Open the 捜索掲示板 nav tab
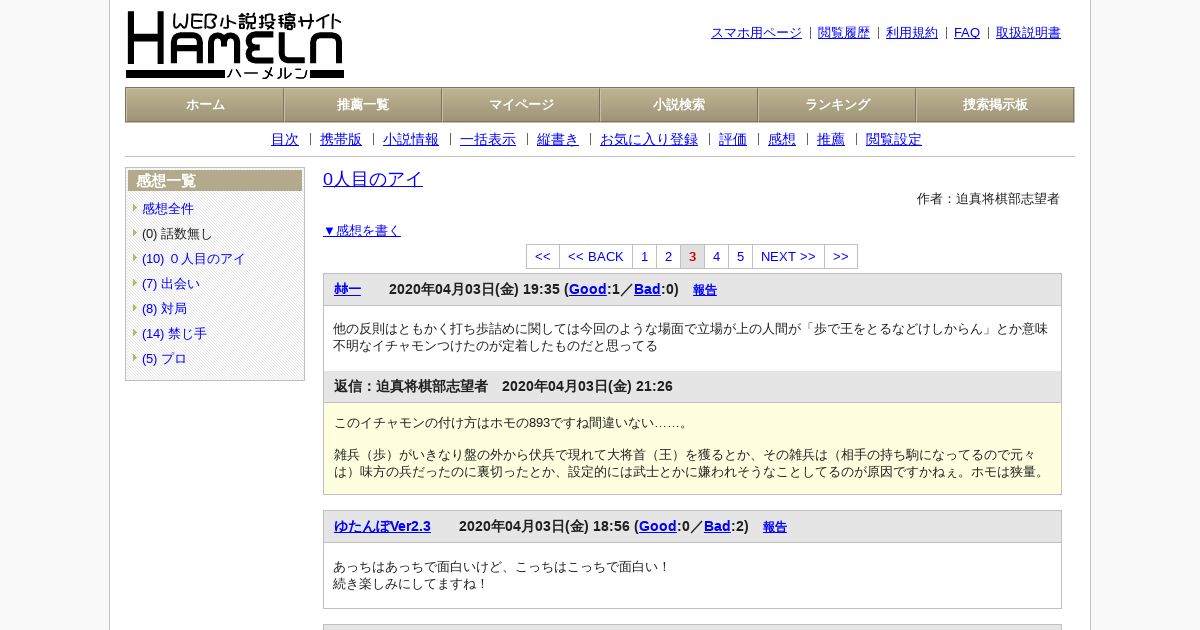 [995, 105]
